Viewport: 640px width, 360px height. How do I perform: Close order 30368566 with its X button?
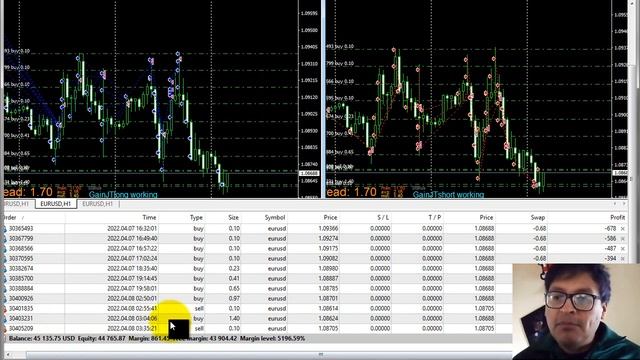[x=622, y=249]
